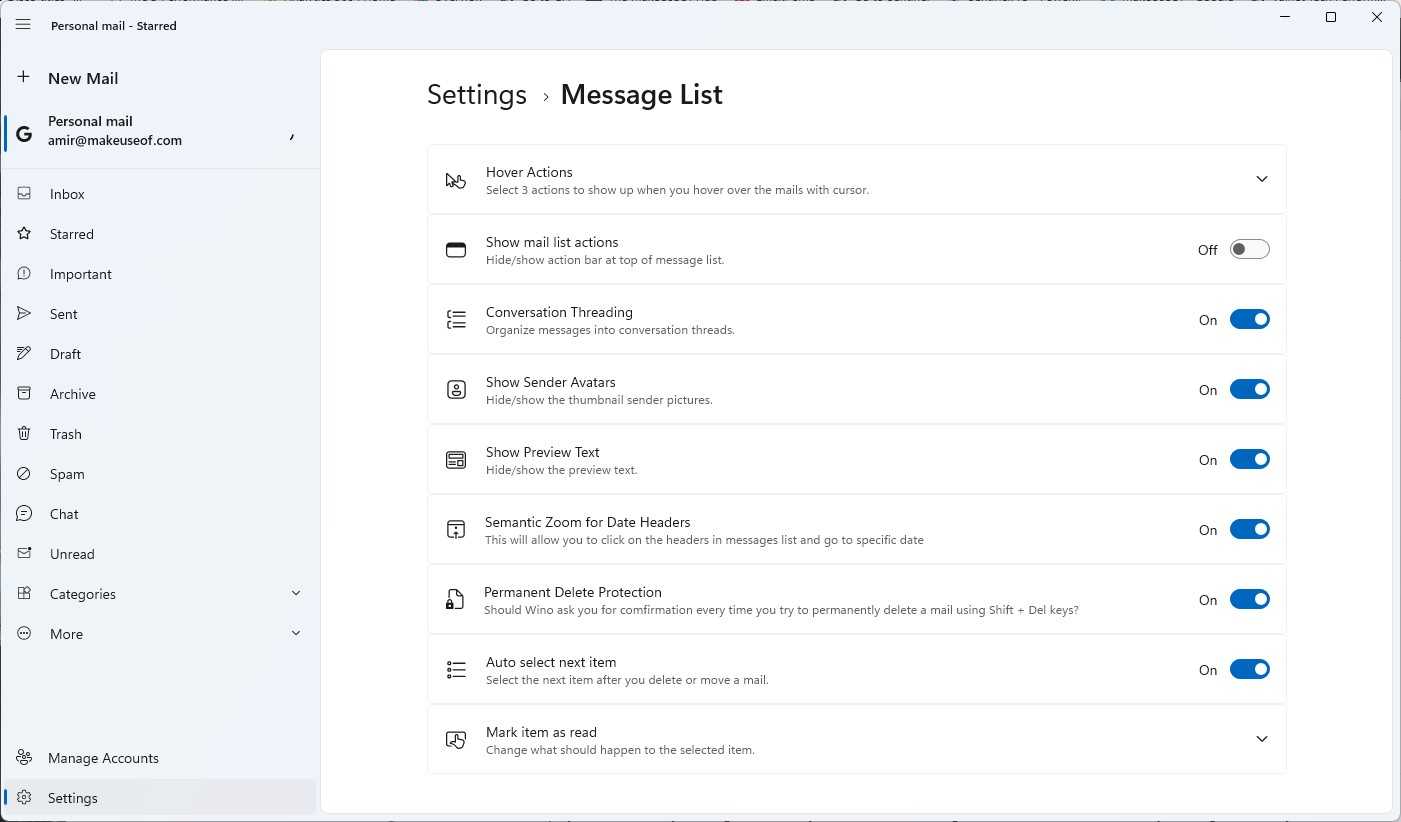
Task: Click the Settings gear icon
Action: click(x=24, y=798)
